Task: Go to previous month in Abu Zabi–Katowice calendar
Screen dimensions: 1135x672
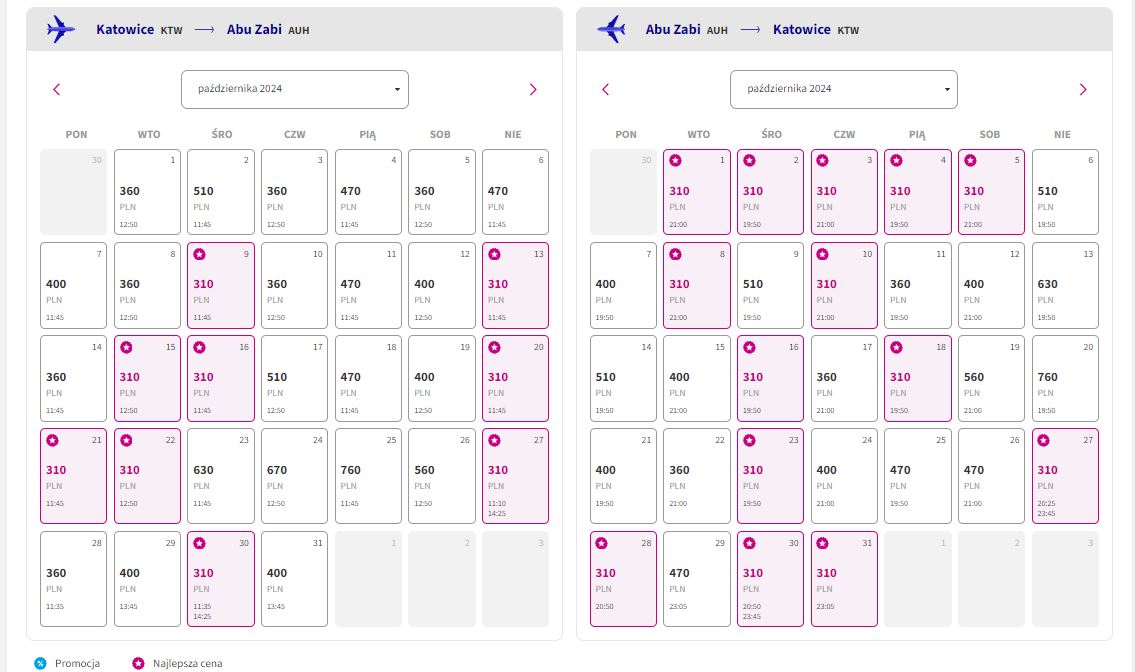Action: 606,89
